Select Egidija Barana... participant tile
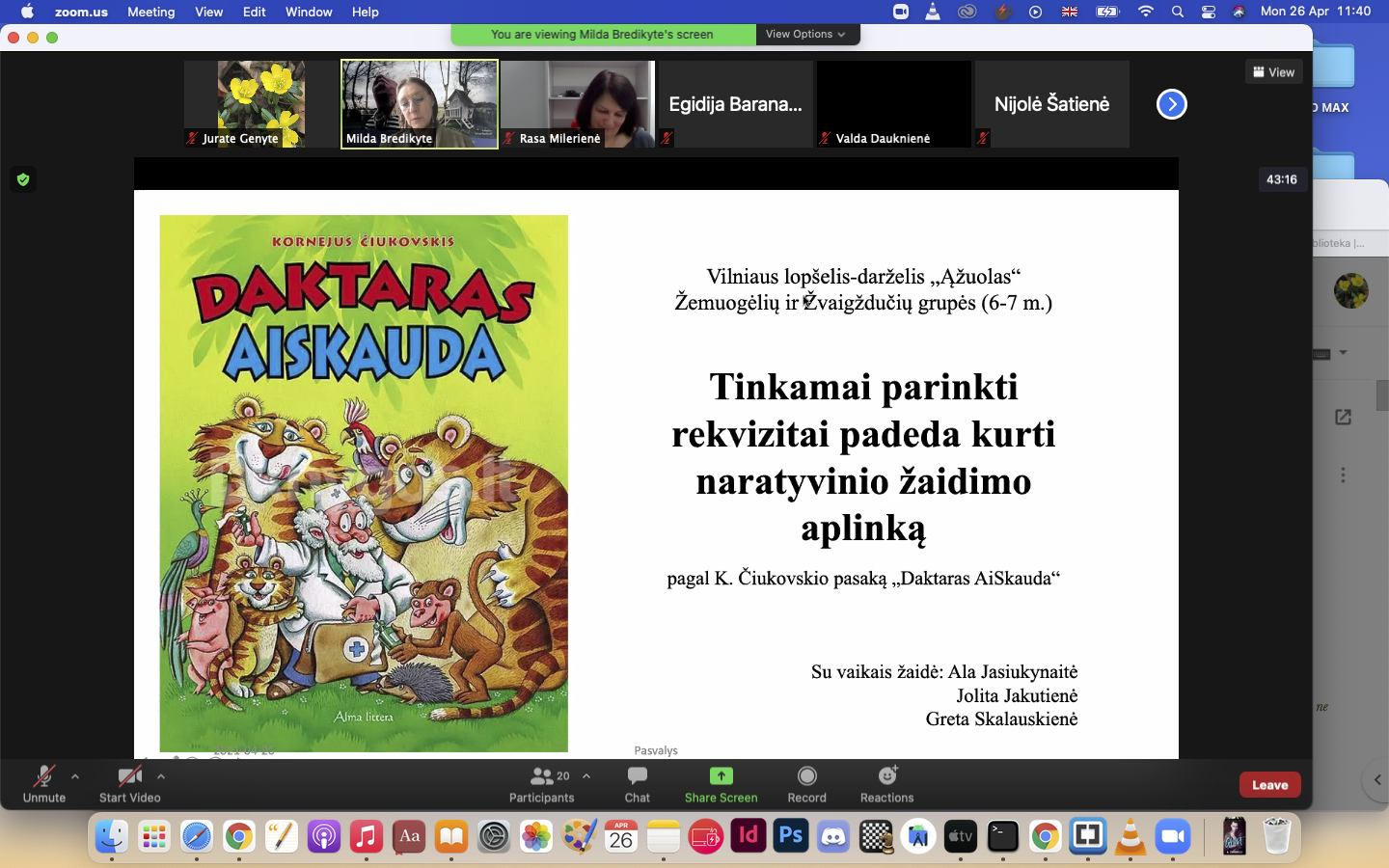The width and height of the screenshot is (1389, 868). coord(735,104)
